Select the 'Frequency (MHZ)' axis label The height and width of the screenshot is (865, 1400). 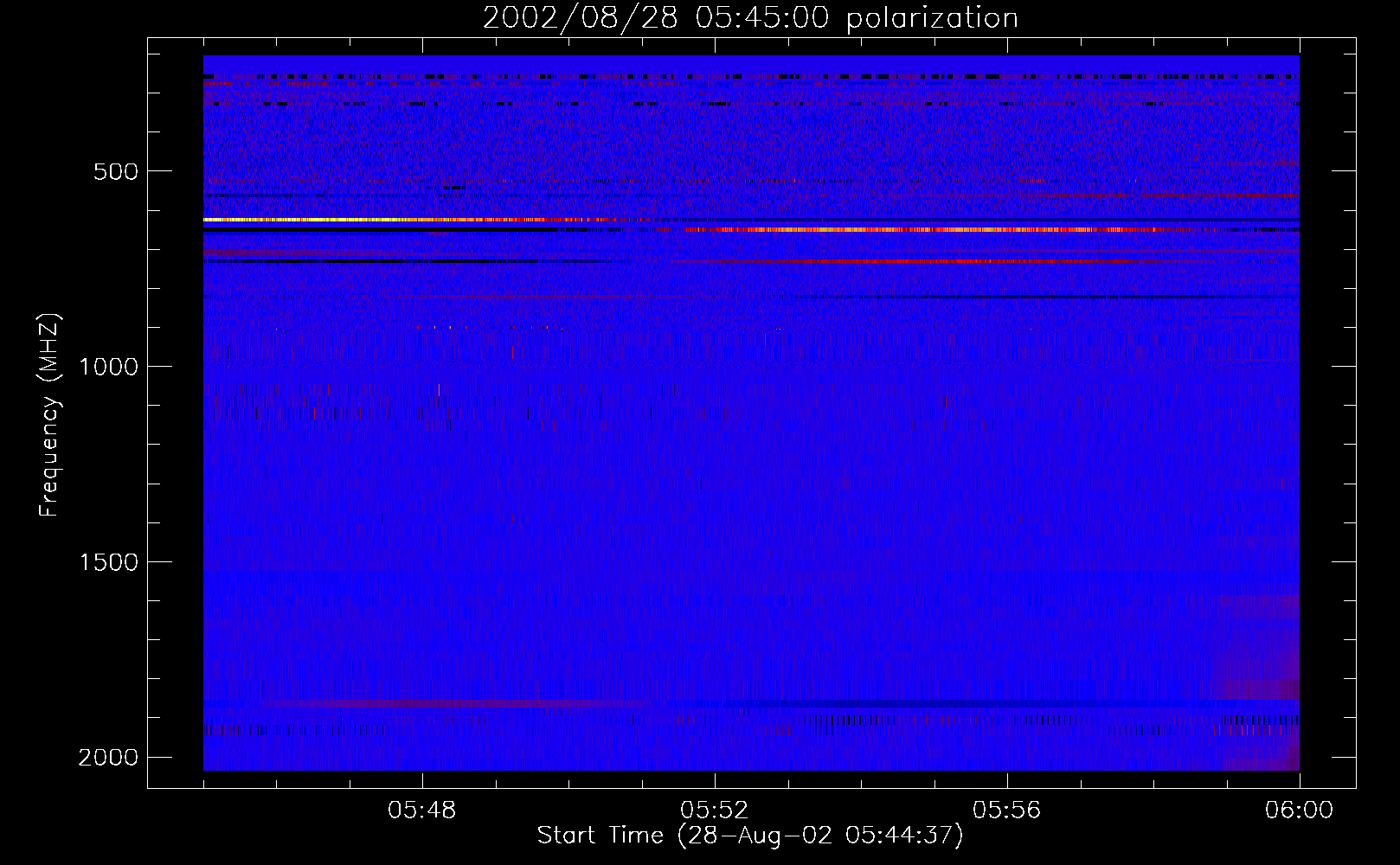49,416
